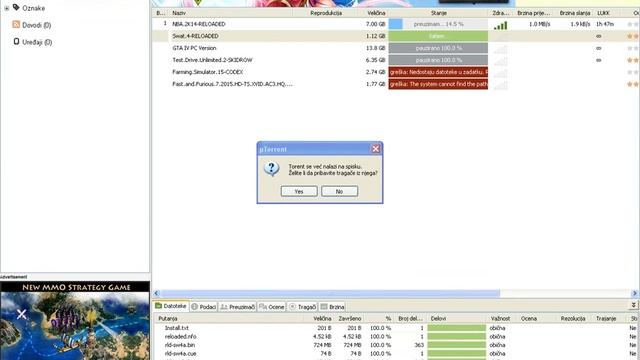This screenshot has height=360, width=640.
Task: Close the µTorrent dialog window
Action: pyautogui.click(x=376, y=149)
